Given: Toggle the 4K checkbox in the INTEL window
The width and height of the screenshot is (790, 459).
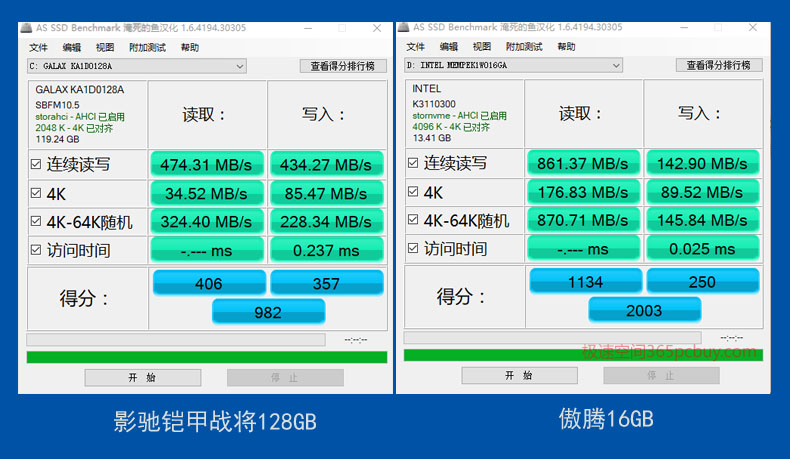Looking at the screenshot, I should tap(413, 191).
